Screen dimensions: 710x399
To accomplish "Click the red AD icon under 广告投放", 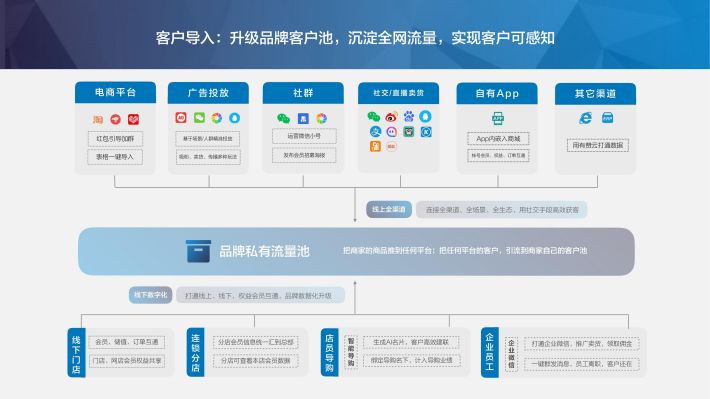I will [x=181, y=118].
